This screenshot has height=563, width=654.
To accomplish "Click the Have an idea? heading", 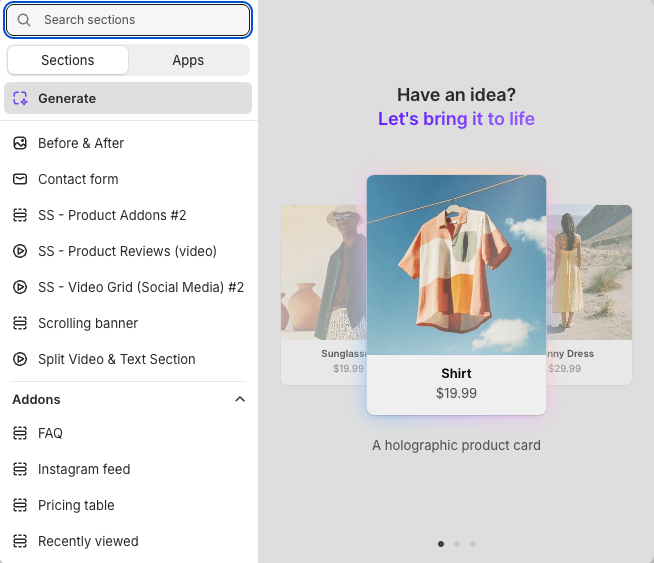I will [x=456, y=95].
